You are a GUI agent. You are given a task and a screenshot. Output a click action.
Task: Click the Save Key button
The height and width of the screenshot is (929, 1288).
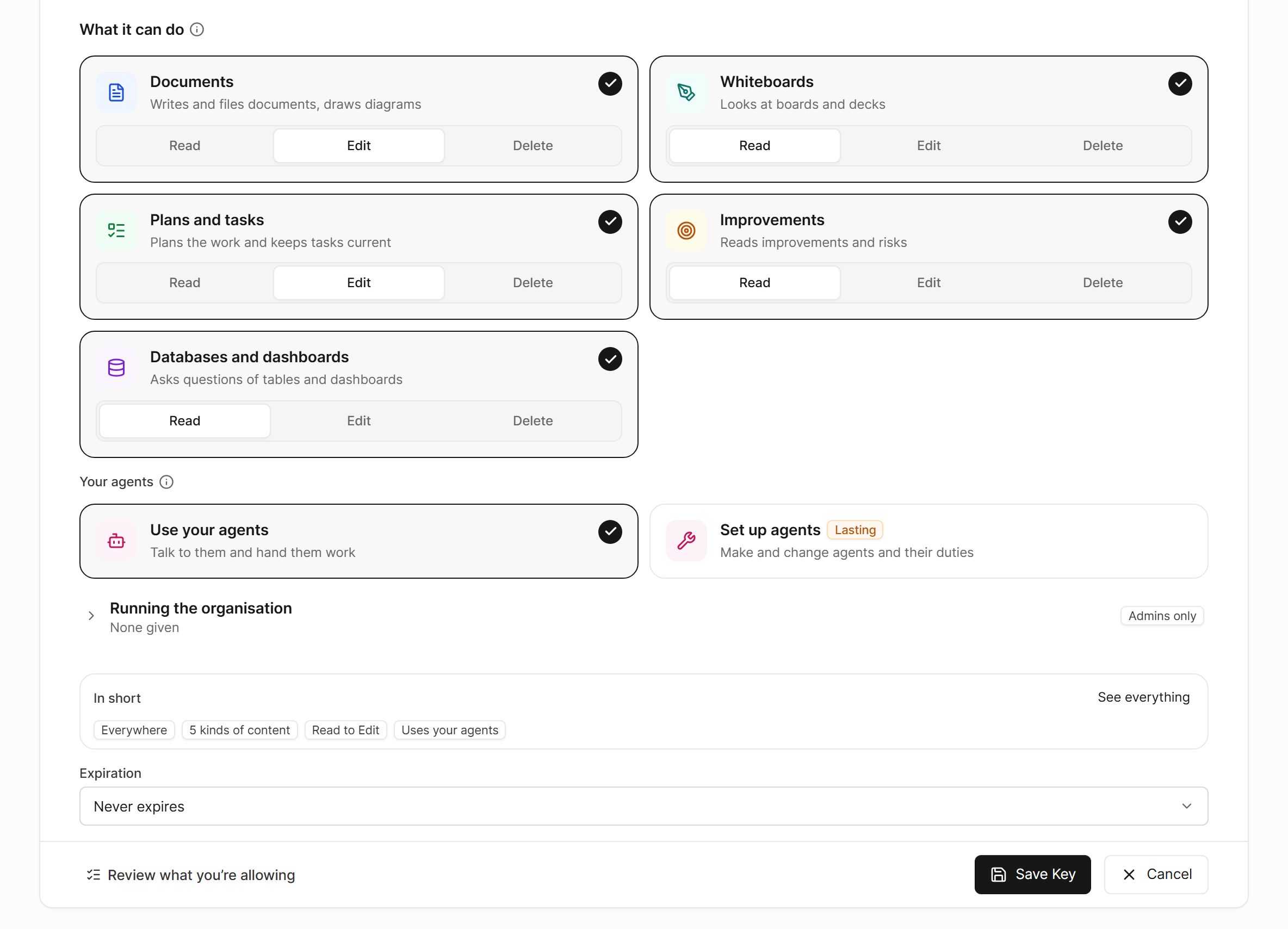coord(1032,875)
